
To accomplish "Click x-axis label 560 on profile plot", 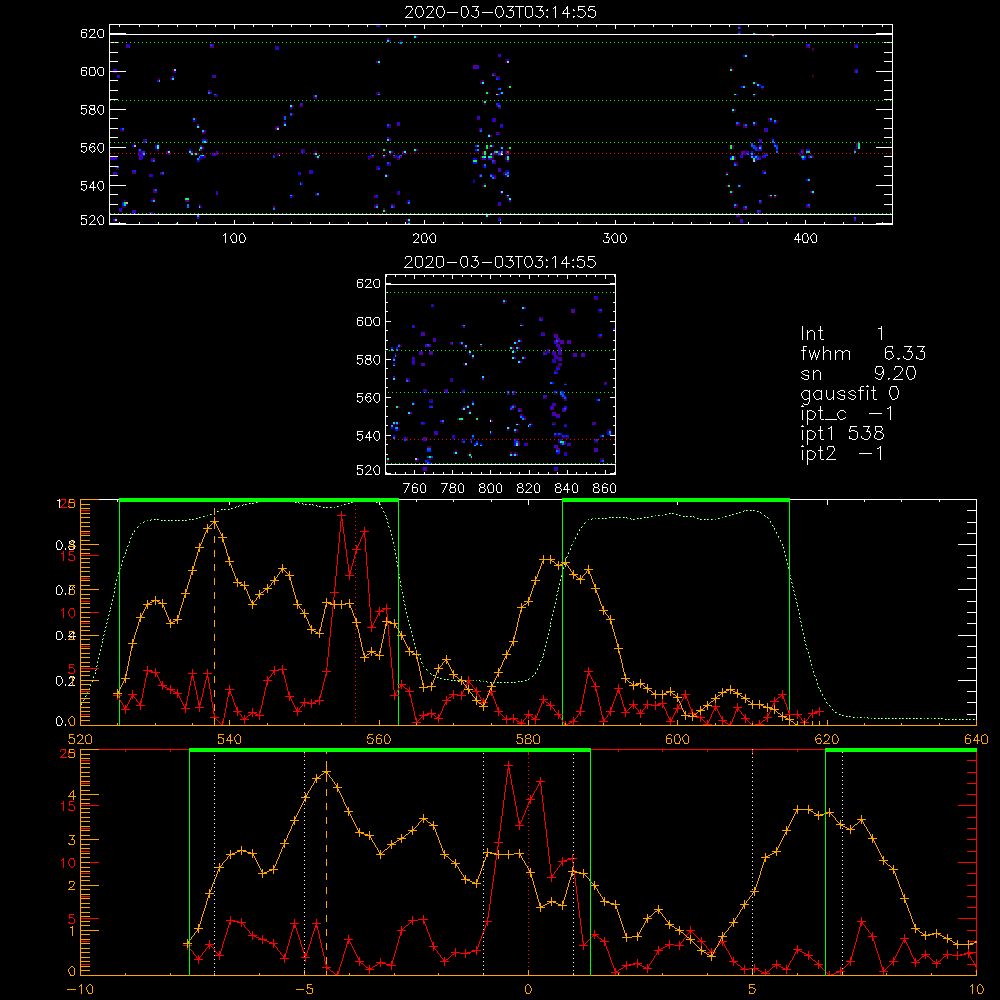I will click(379, 739).
